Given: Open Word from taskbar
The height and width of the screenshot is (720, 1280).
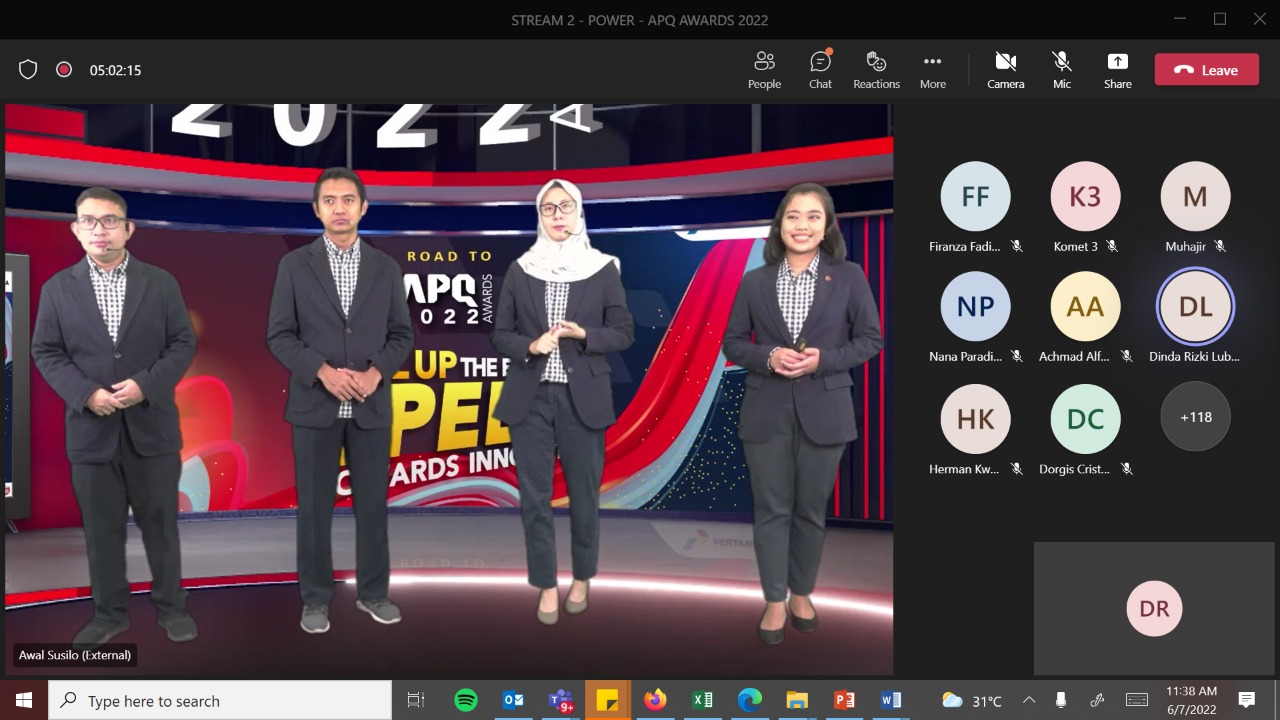Looking at the screenshot, I should (891, 700).
